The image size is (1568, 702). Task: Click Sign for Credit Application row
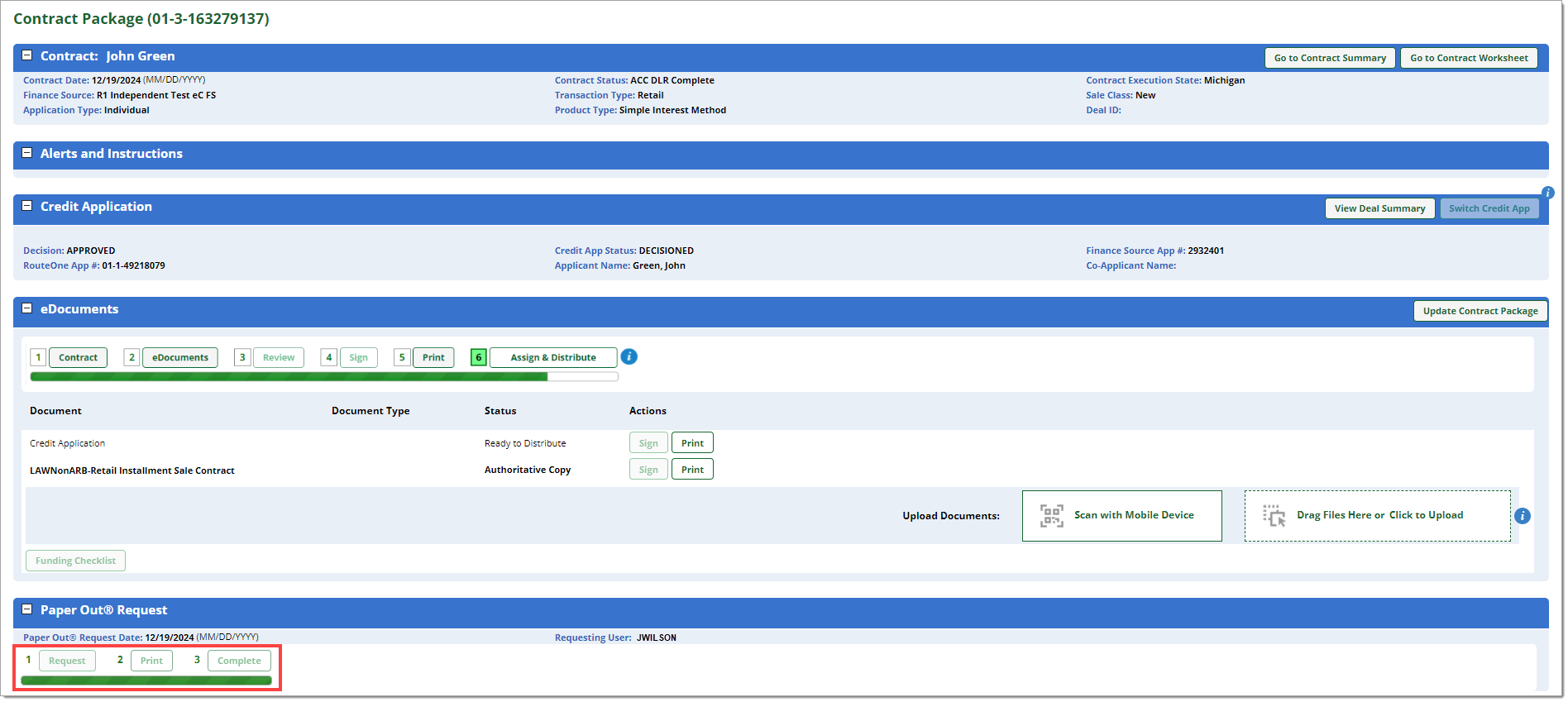coord(648,443)
